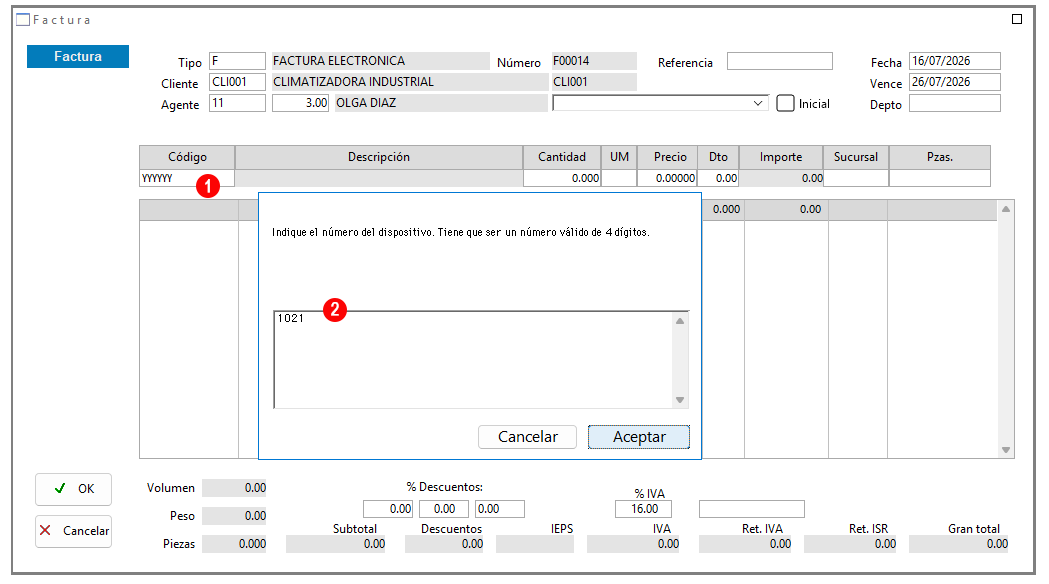Click the Fecha field 16/07/2026
Viewport: 1049px width, 584px height.
[x=955, y=61]
